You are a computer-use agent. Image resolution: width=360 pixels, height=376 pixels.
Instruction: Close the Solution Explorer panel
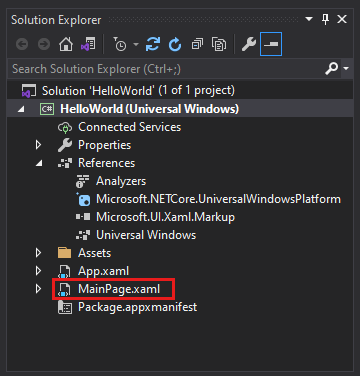(x=342, y=19)
